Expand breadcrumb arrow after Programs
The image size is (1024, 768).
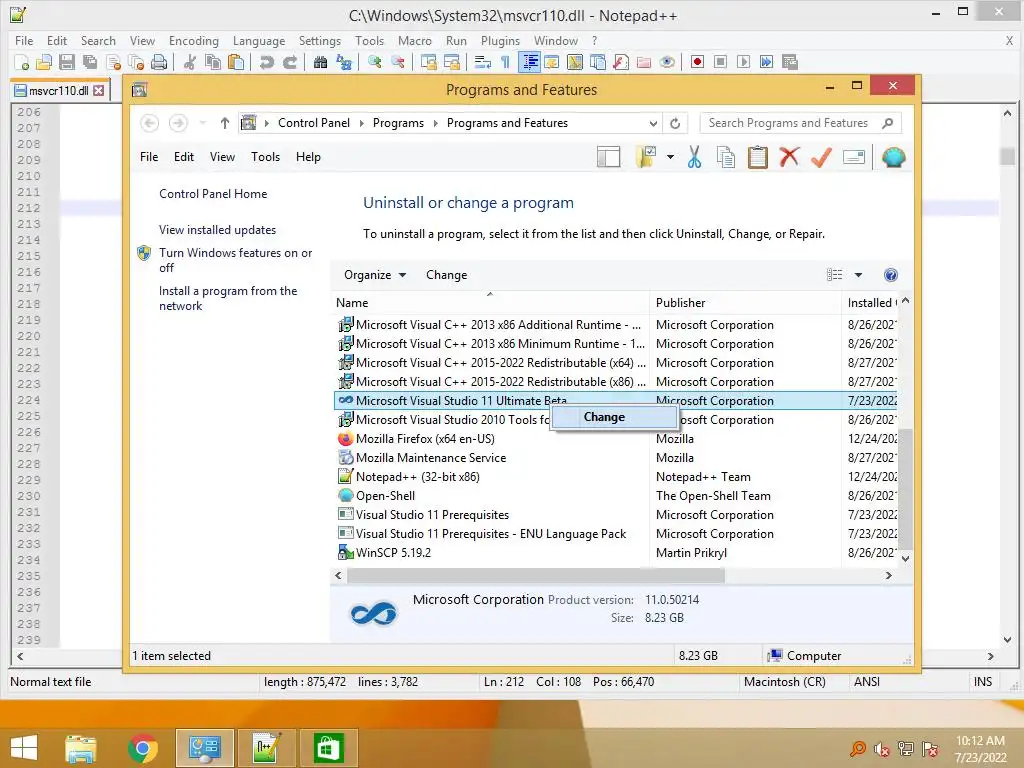tap(436, 123)
